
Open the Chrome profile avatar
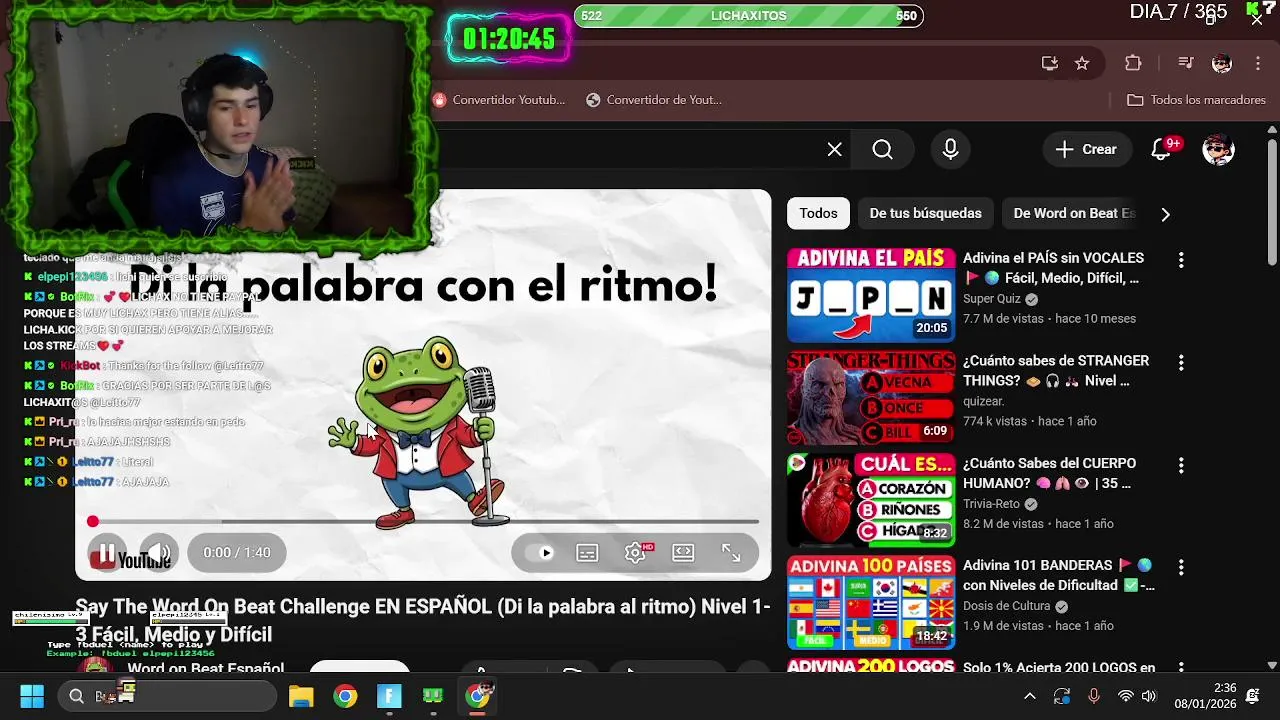tap(1222, 63)
